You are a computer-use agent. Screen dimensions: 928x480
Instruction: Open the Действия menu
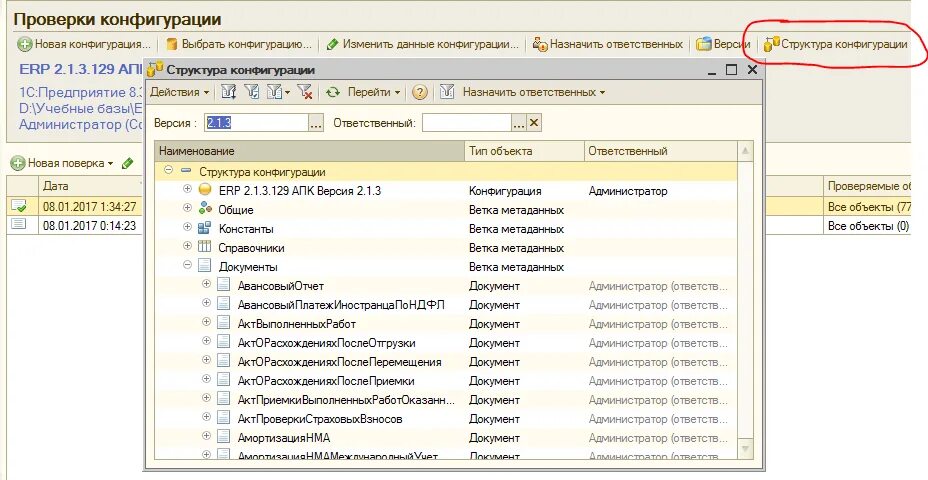point(179,92)
